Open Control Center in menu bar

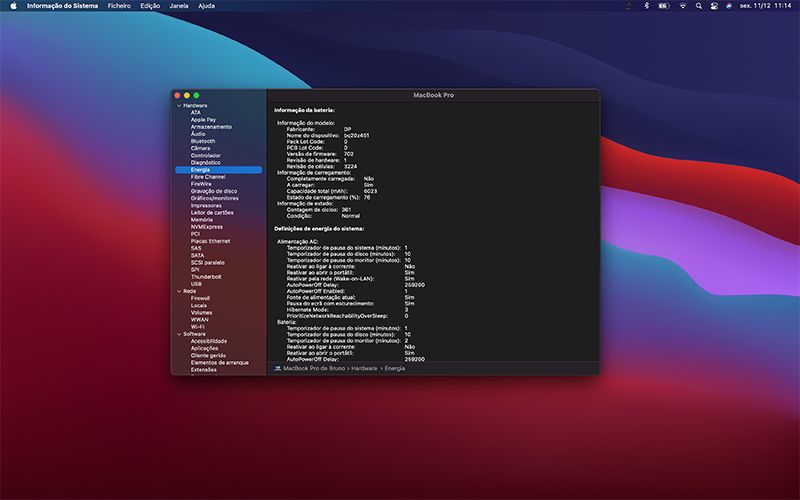coord(714,6)
